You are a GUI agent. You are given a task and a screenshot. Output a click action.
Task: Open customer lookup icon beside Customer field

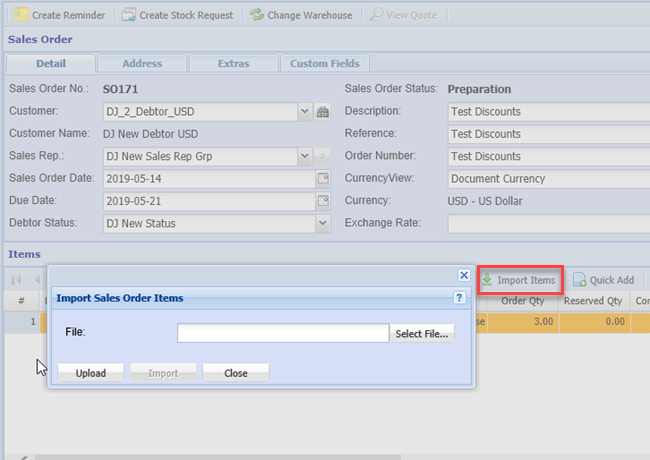(x=323, y=112)
